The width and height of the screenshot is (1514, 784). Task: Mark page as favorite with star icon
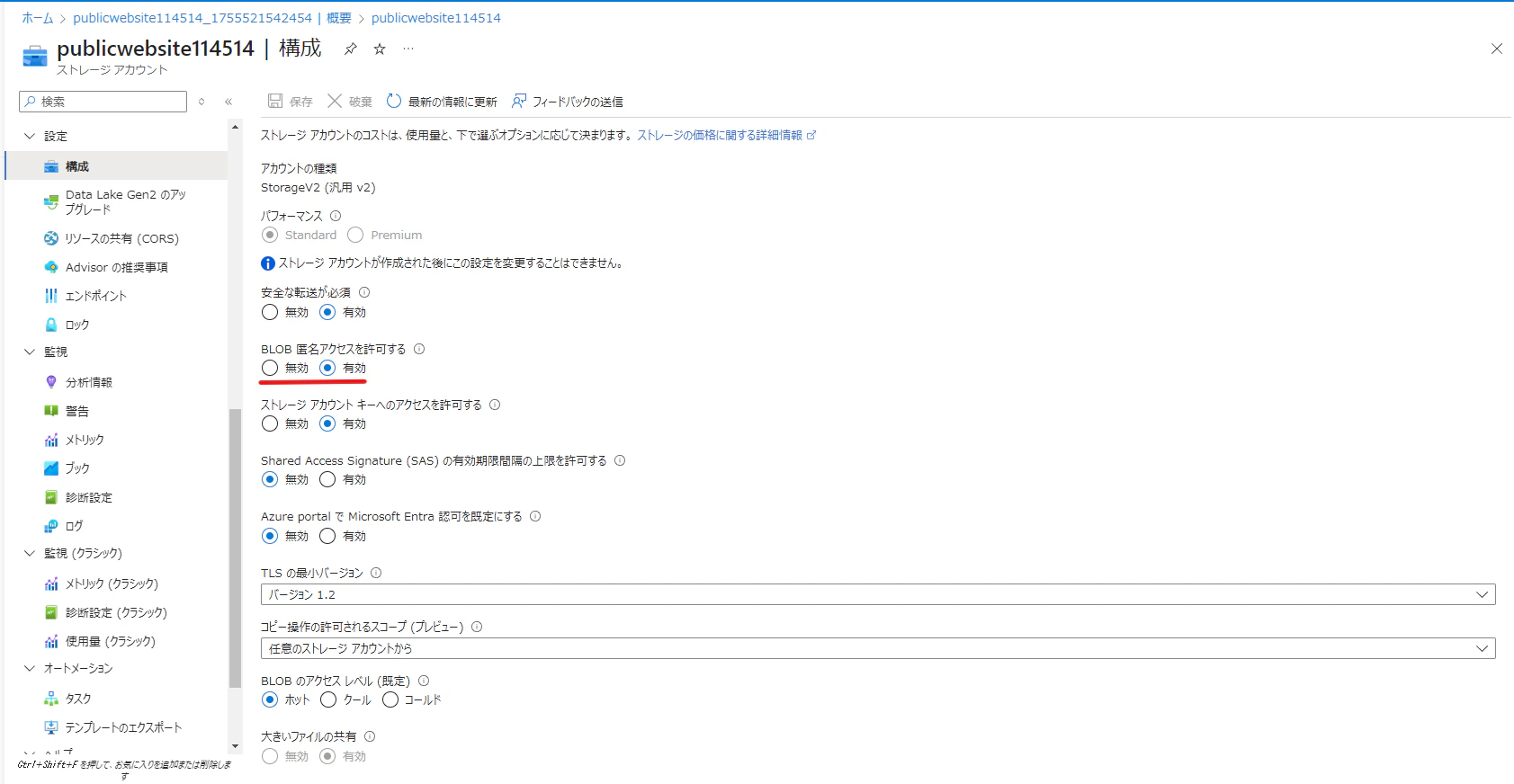click(x=380, y=49)
